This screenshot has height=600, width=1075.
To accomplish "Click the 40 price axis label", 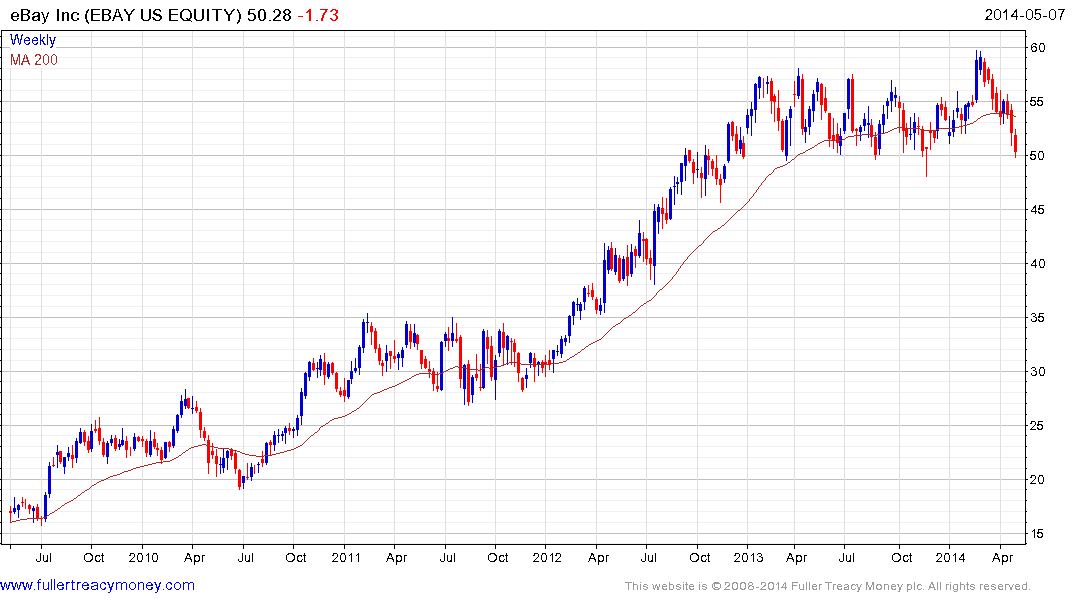I will coord(1037,263).
